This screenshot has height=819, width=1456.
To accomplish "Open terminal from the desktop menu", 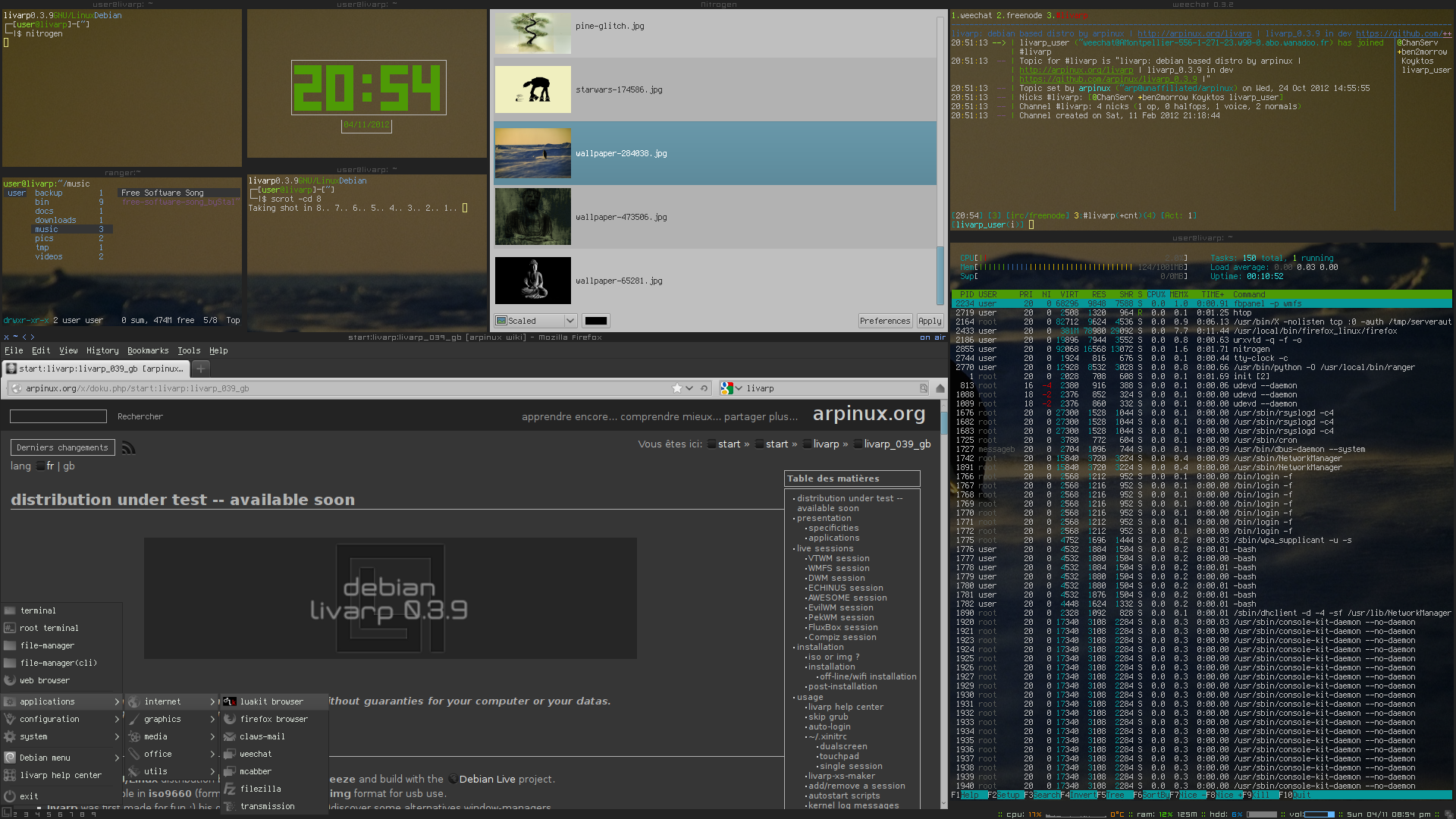I will 61,610.
